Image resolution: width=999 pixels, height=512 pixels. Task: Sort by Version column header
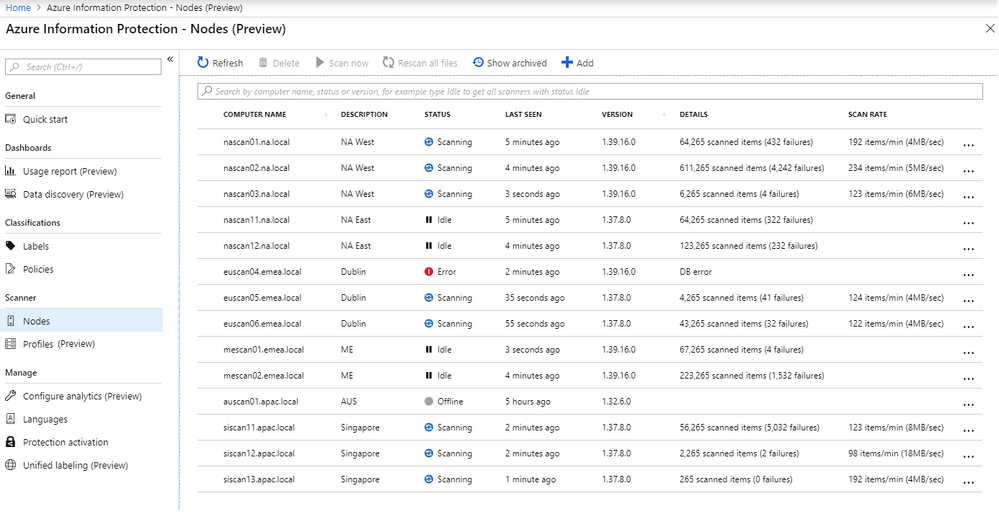617,115
